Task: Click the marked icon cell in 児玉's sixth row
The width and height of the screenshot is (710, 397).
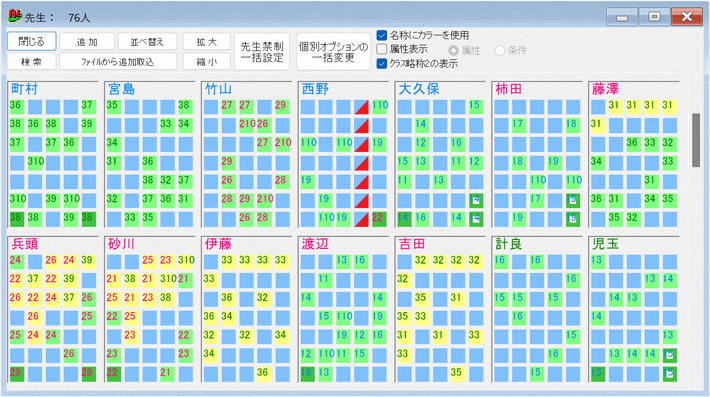Action: pyautogui.click(x=670, y=355)
